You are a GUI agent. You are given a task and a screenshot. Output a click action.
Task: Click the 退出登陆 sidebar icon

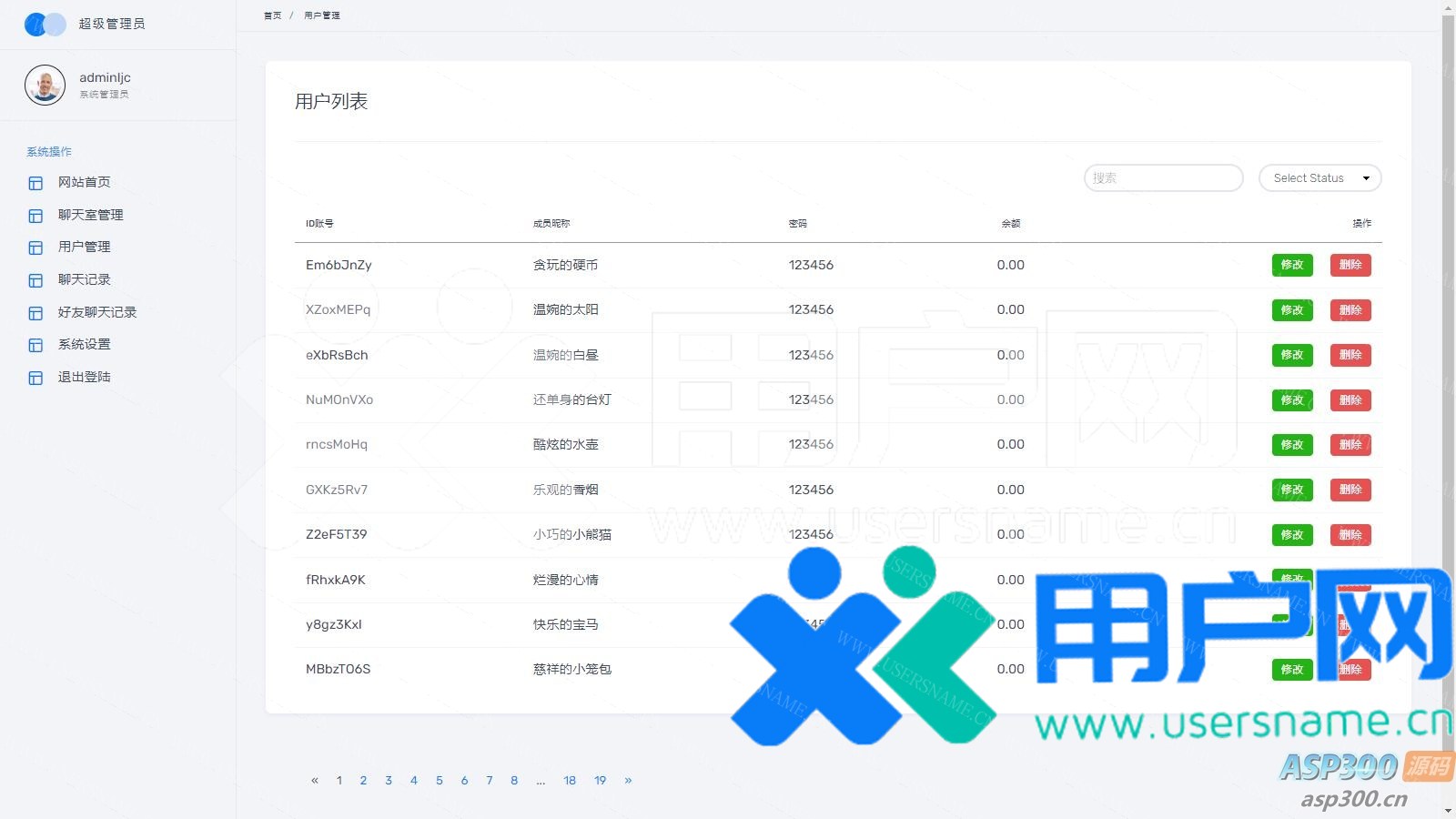coord(35,378)
